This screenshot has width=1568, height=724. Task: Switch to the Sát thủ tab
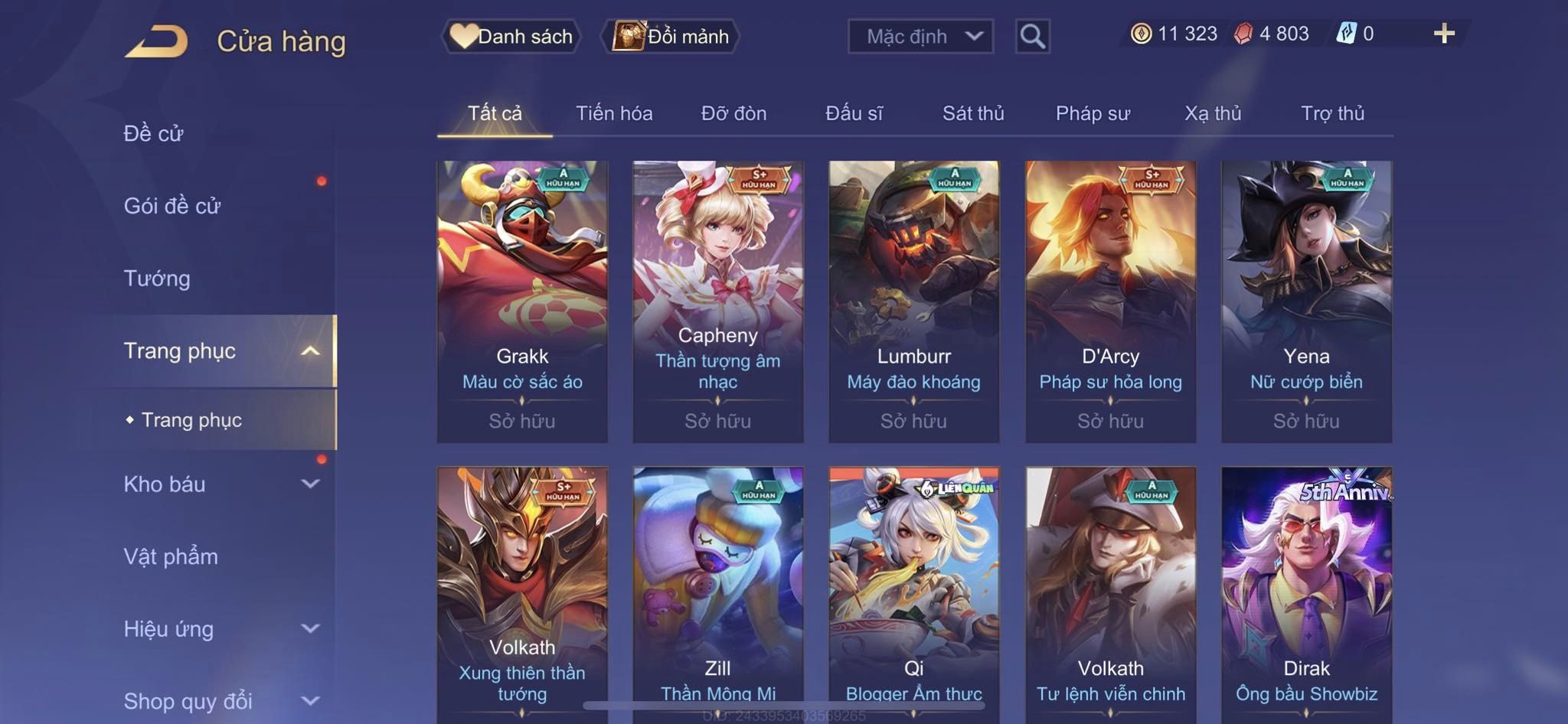tap(973, 113)
